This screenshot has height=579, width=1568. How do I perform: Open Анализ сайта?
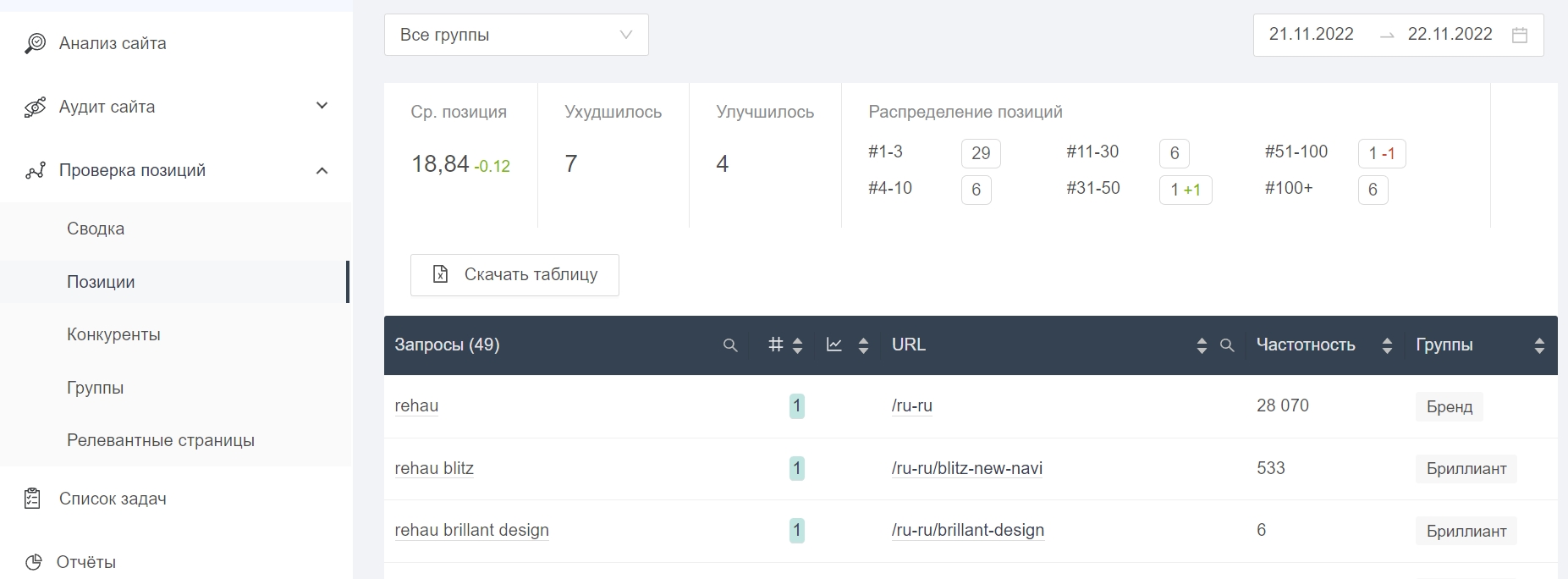[x=113, y=43]
